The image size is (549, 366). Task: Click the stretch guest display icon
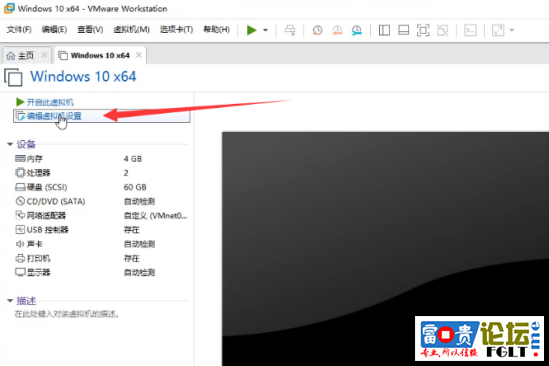(498, 30)
